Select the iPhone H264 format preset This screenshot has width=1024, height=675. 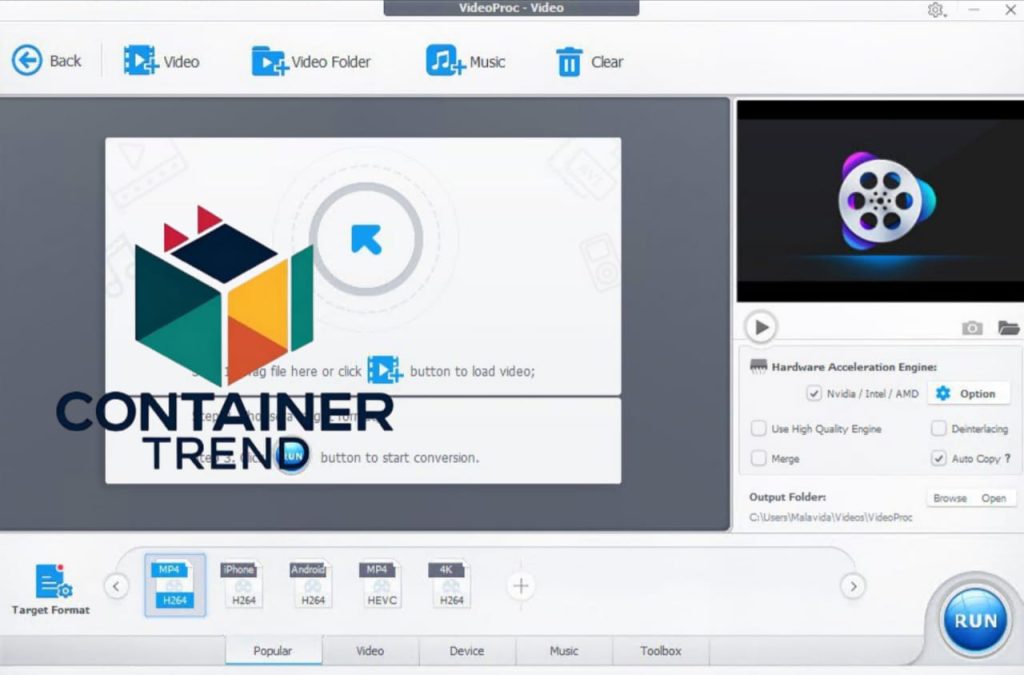coord(243,585)
